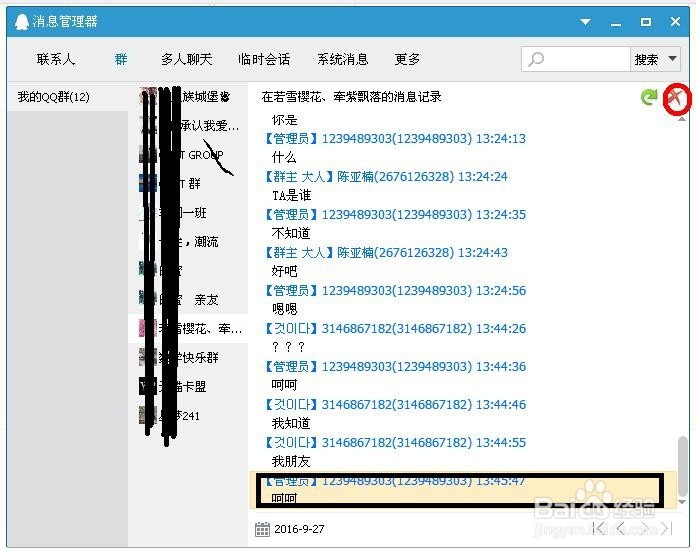Click sender 1239489303 at 13:24:13

395,138
